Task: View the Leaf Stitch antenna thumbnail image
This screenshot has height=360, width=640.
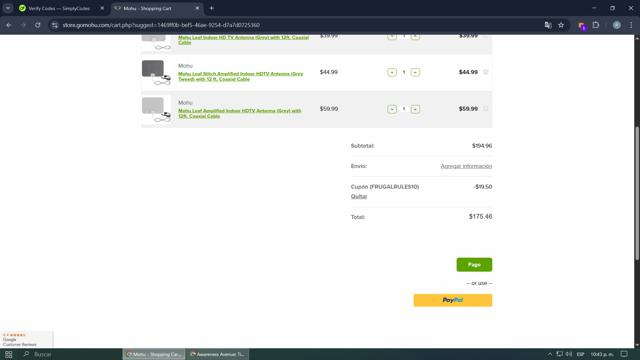Action: (156, 73)
